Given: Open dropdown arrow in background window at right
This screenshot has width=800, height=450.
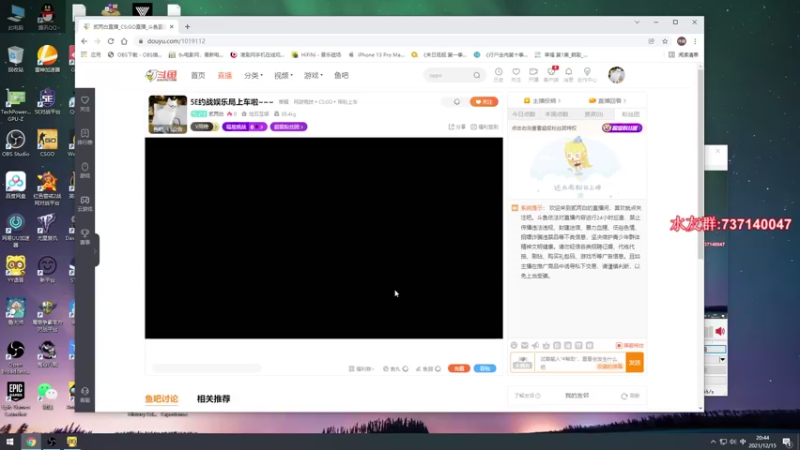Looking at the screenshot, I should tap(722, 360).
